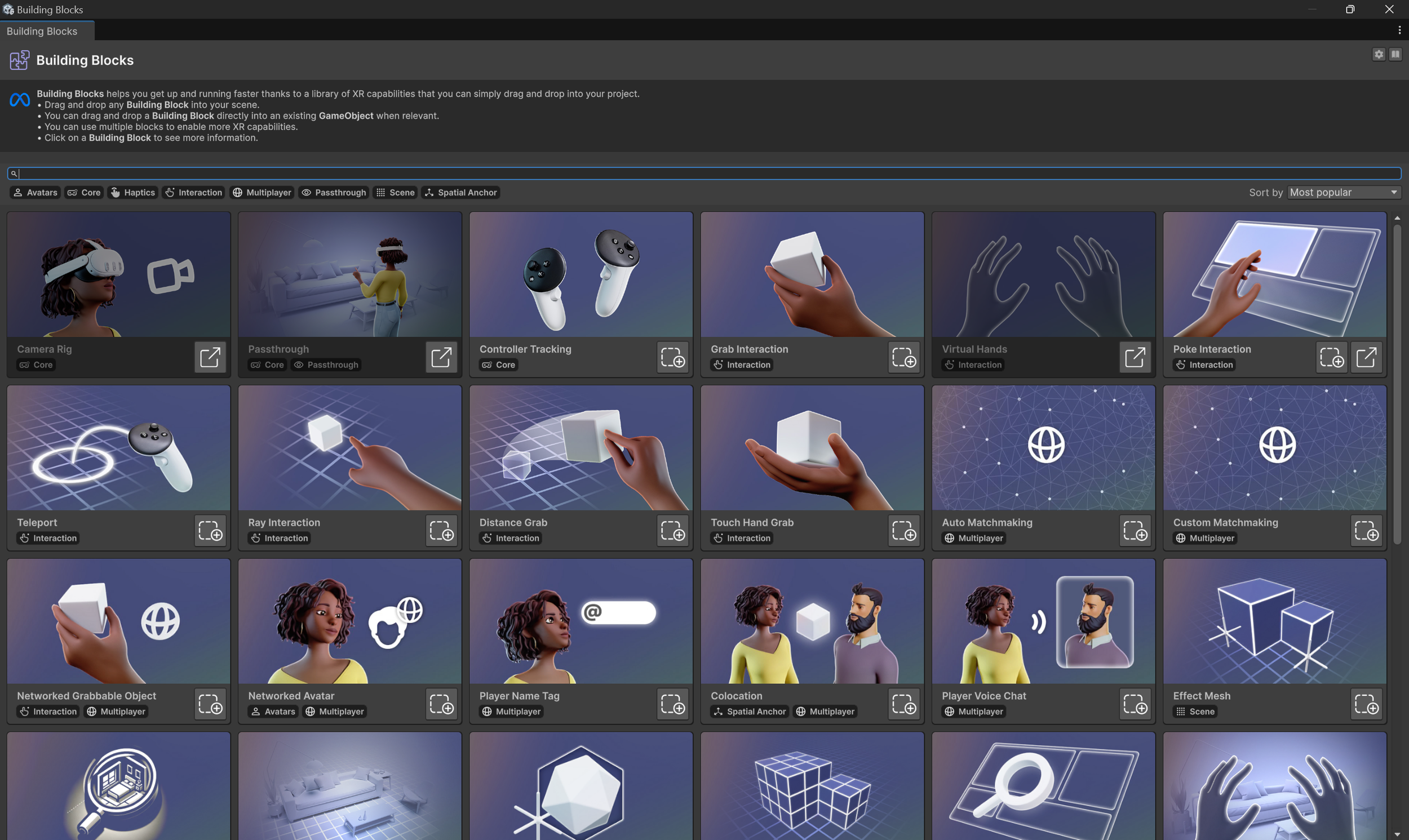The width and height of the screenshot is (1409, 840).
Task: Toggle the Passthrough tag filter
Action: point(334,193)
